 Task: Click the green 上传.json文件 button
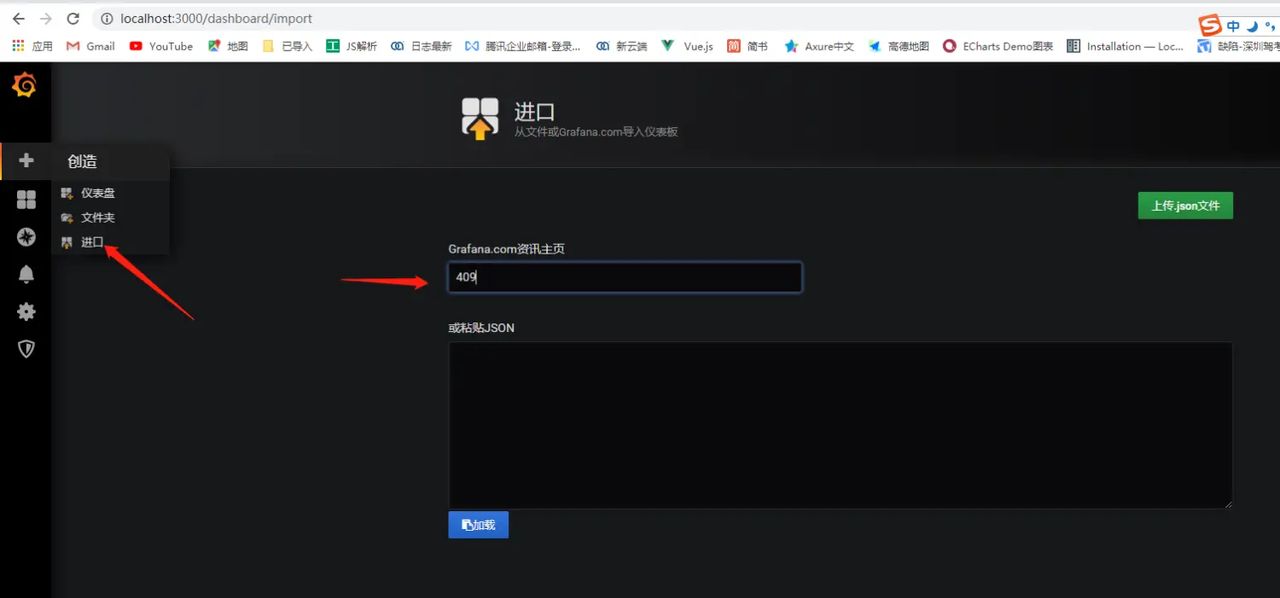point(1185,205)
